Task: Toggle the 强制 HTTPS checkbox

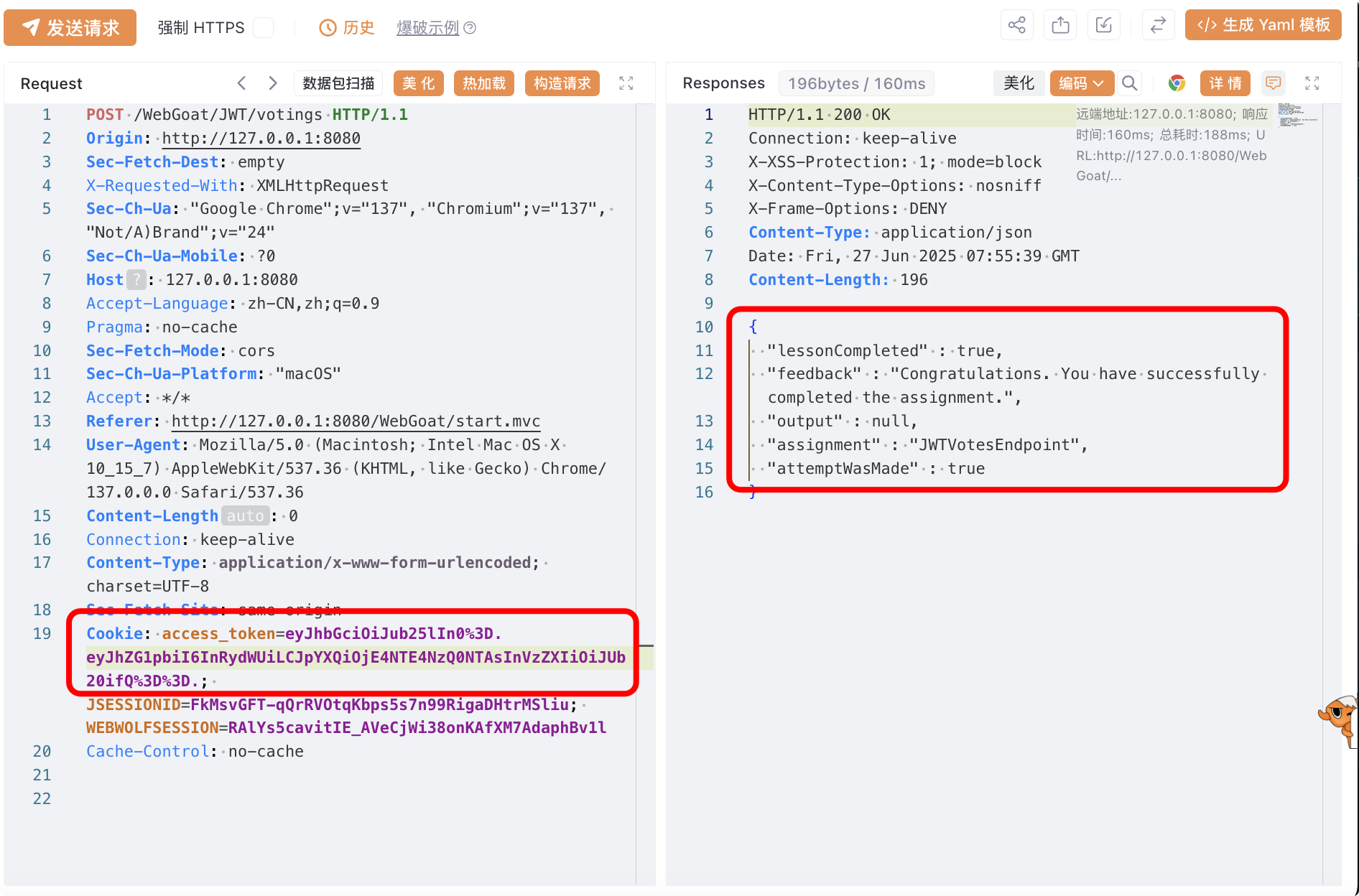Action: (264, 27)
